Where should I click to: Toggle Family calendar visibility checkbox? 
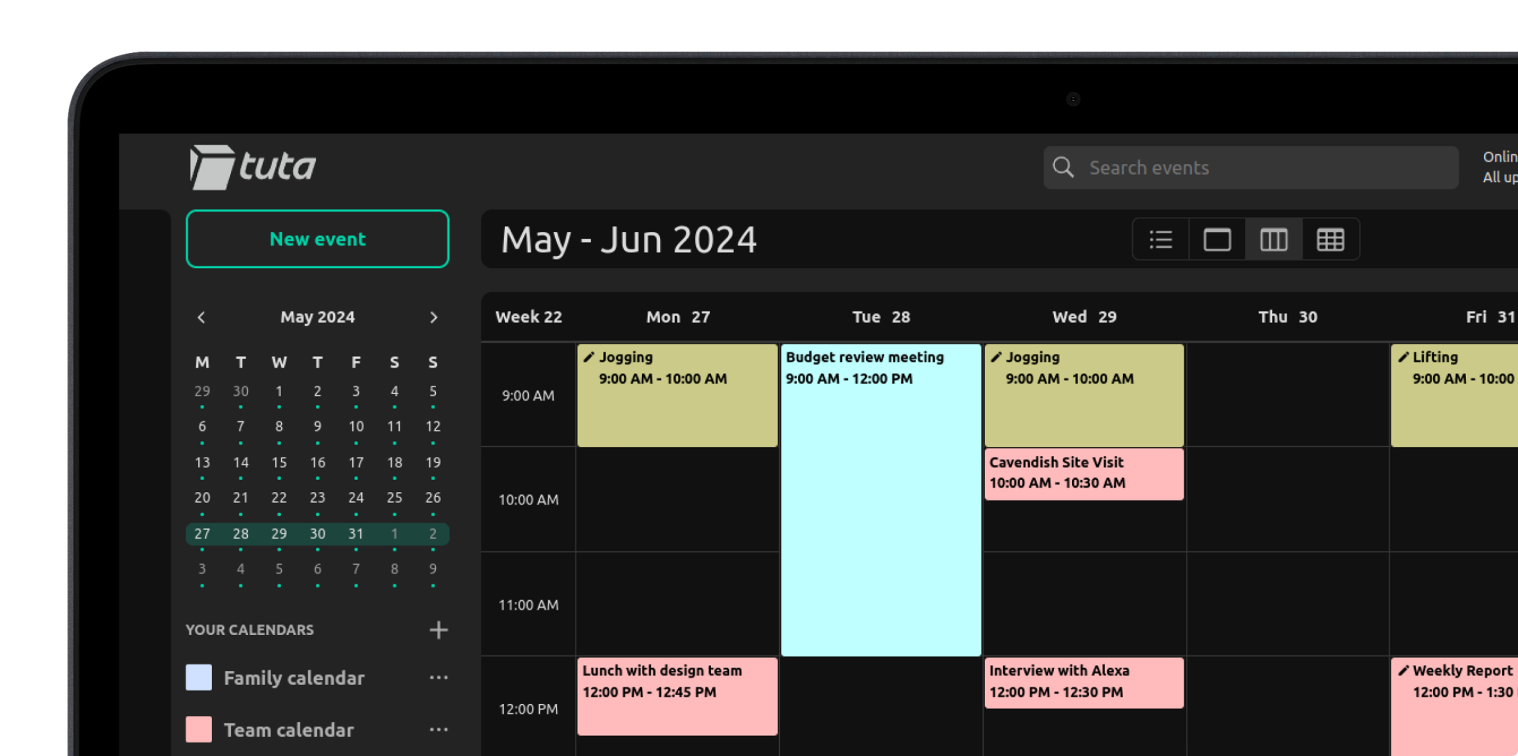(199, 678)
